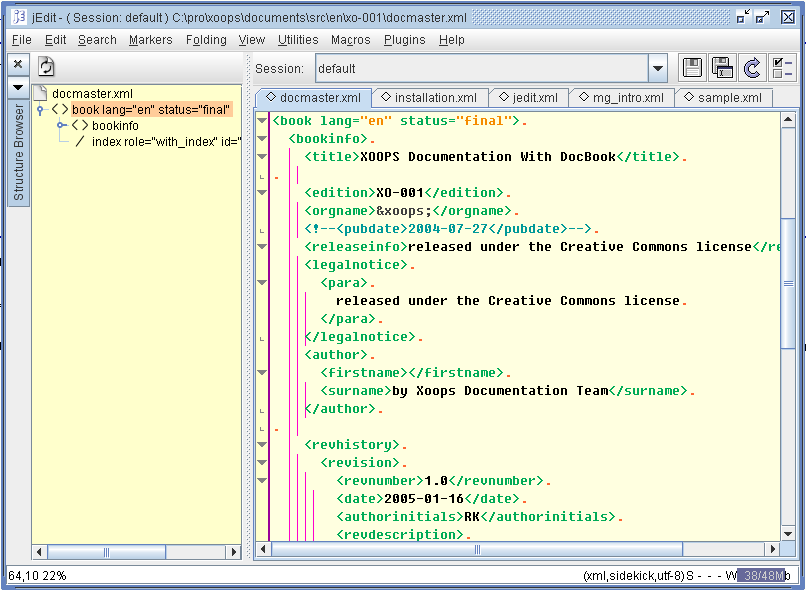Click the editor horizontal scrollbar thumb
This screenshot has height=590, width=806.
[477, 549]
